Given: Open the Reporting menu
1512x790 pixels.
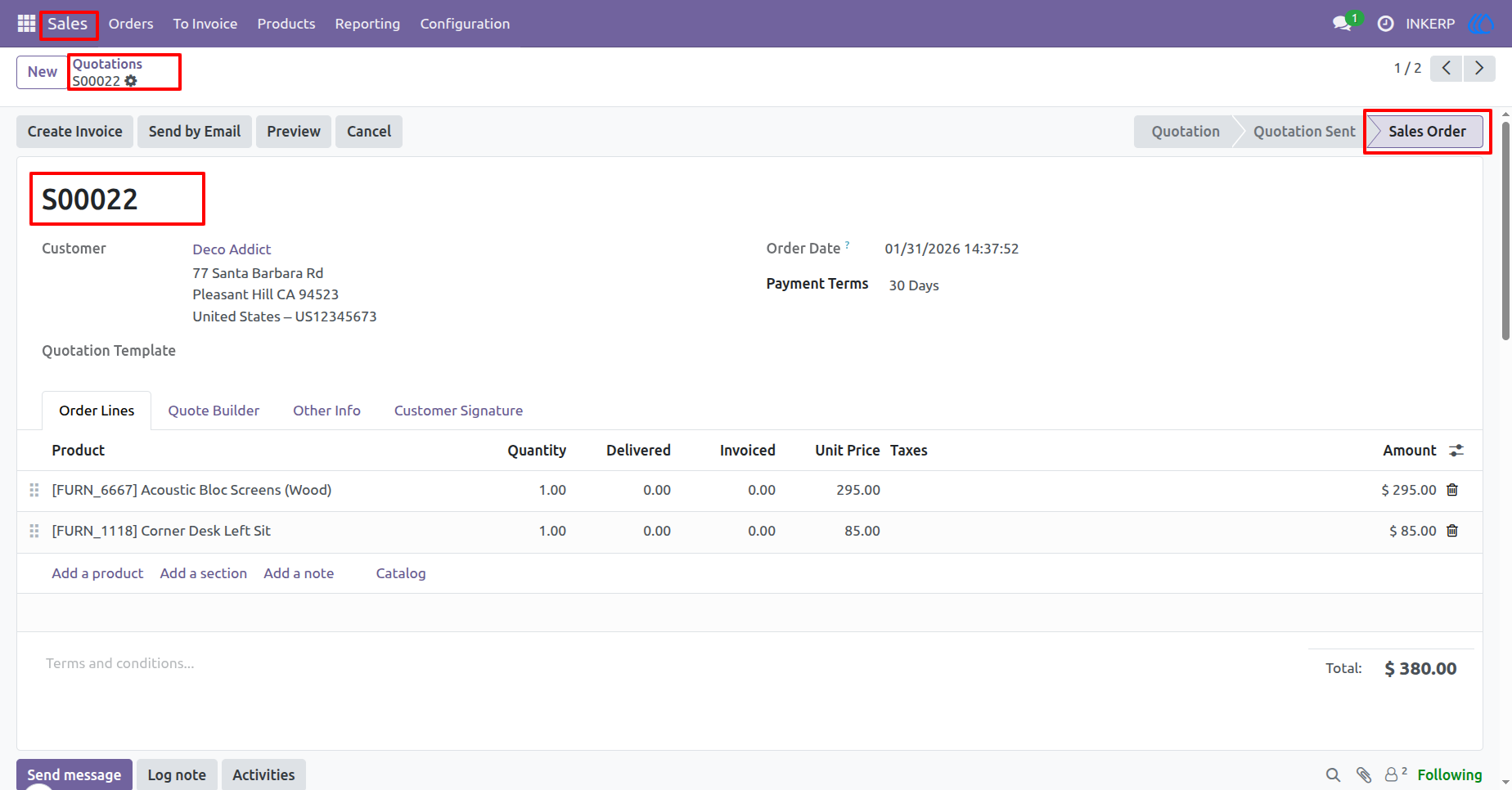Looking at the screenshot, I should [x=367, y=24].
